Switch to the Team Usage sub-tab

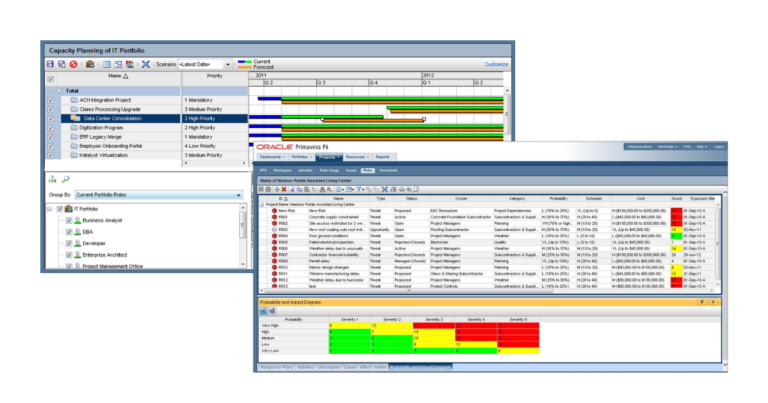(329, 170)
